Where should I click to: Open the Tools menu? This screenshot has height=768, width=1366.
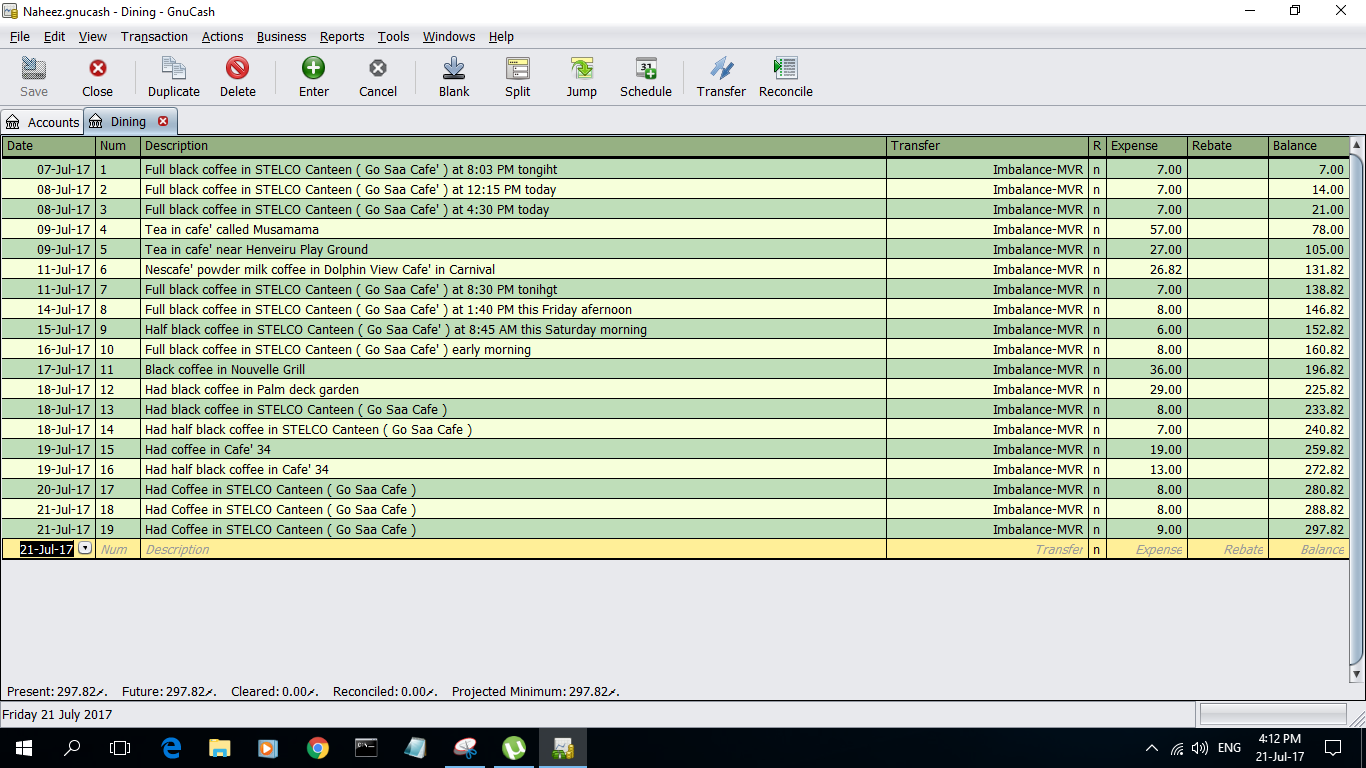tap(393, 36)
